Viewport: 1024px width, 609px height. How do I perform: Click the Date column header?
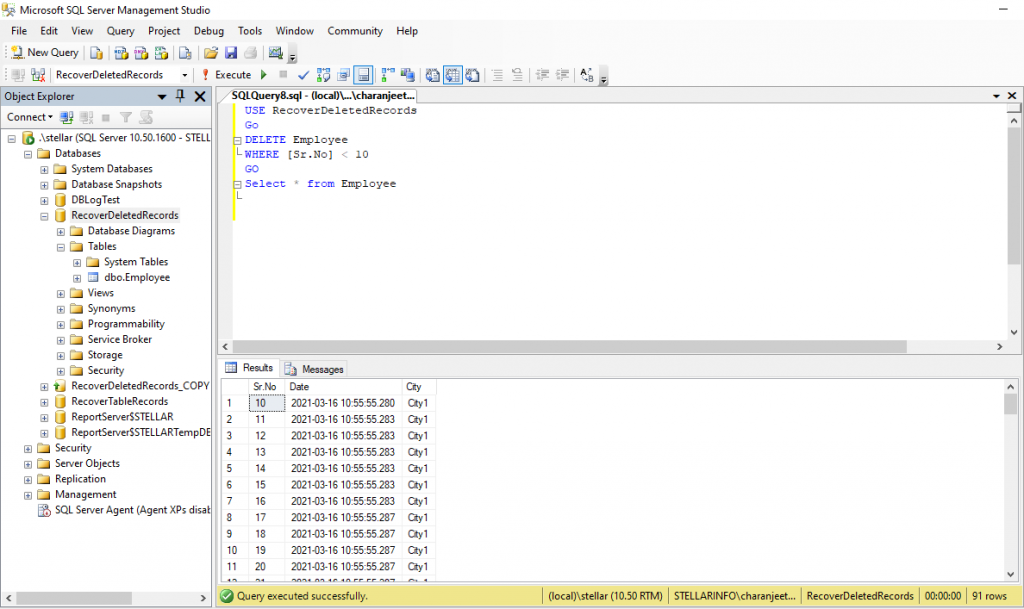[x=344, y=386]
